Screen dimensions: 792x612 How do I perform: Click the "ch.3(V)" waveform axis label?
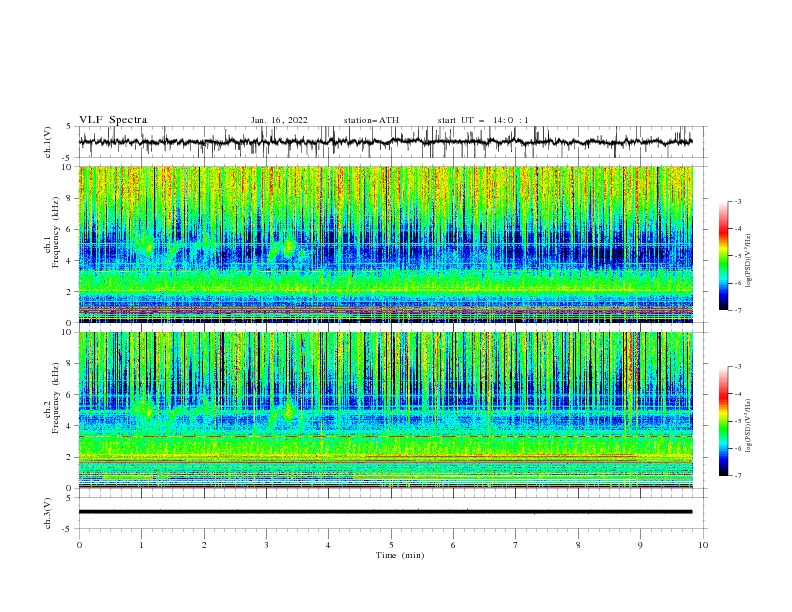pyautogui.click(x=48, y=513)
